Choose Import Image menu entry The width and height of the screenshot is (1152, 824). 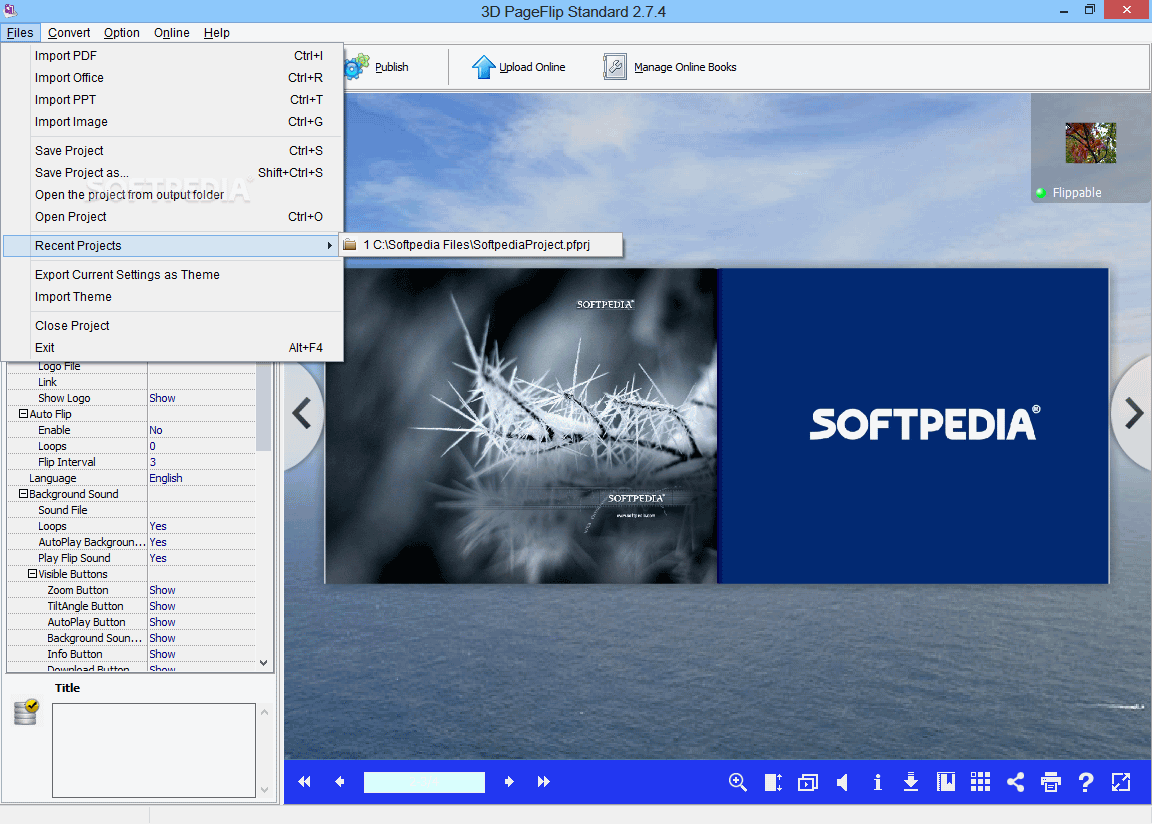[x=173, y=122]
